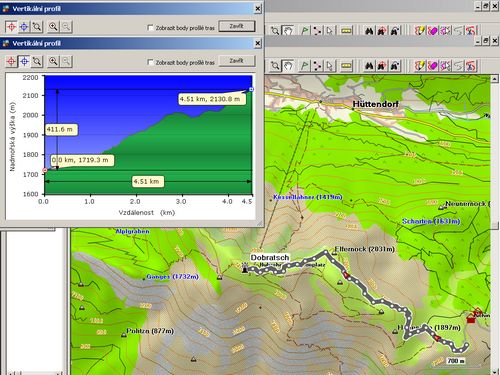Activate the zoom-area magnifier in front profile dialog
This screenshot has height=375, width=500.
click(37, 61)
